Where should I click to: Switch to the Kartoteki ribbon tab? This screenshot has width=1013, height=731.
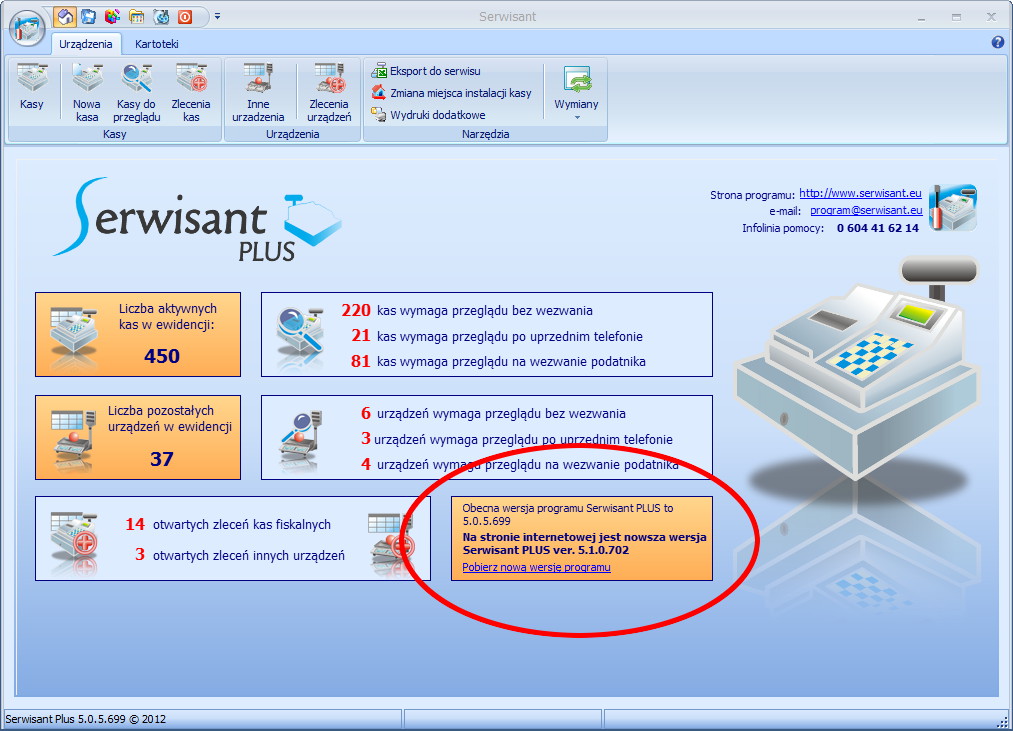[156, 44]
